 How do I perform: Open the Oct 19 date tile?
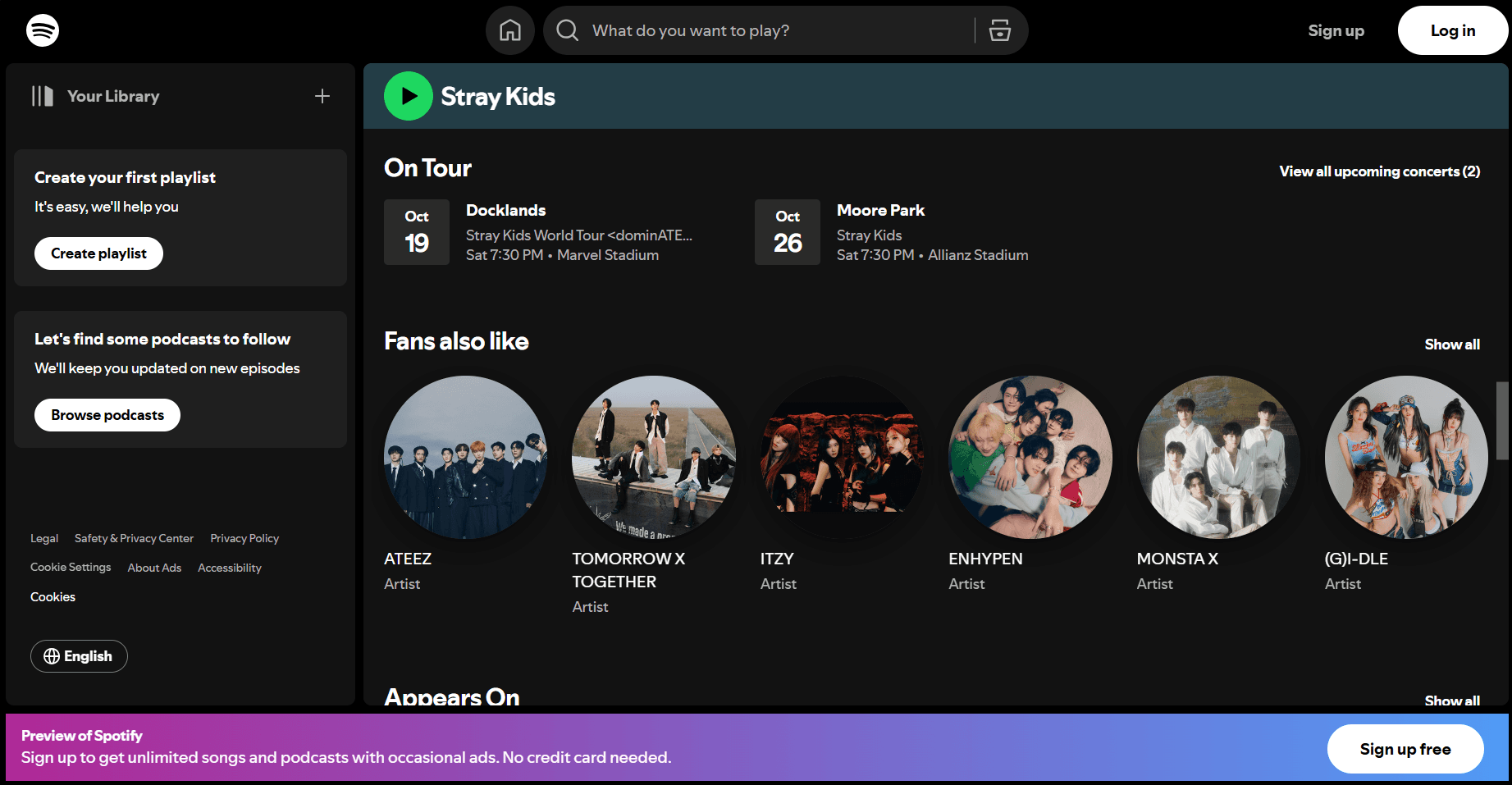417,232
